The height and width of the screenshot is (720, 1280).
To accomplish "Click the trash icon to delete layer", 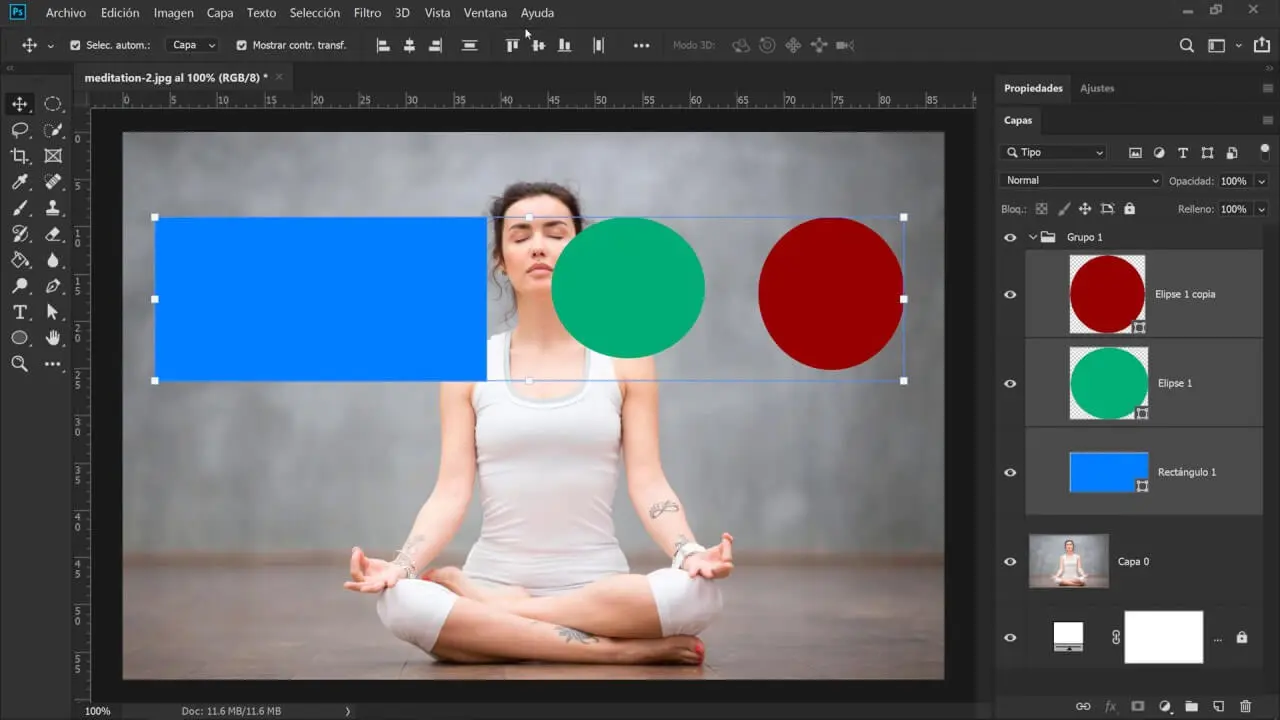I will 1245,706.
